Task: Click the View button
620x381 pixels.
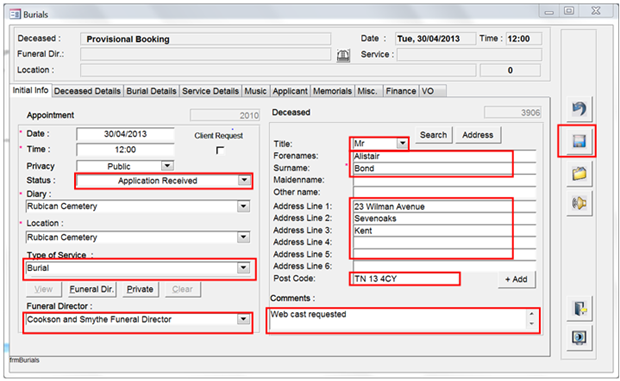Action: coord(43,289)
